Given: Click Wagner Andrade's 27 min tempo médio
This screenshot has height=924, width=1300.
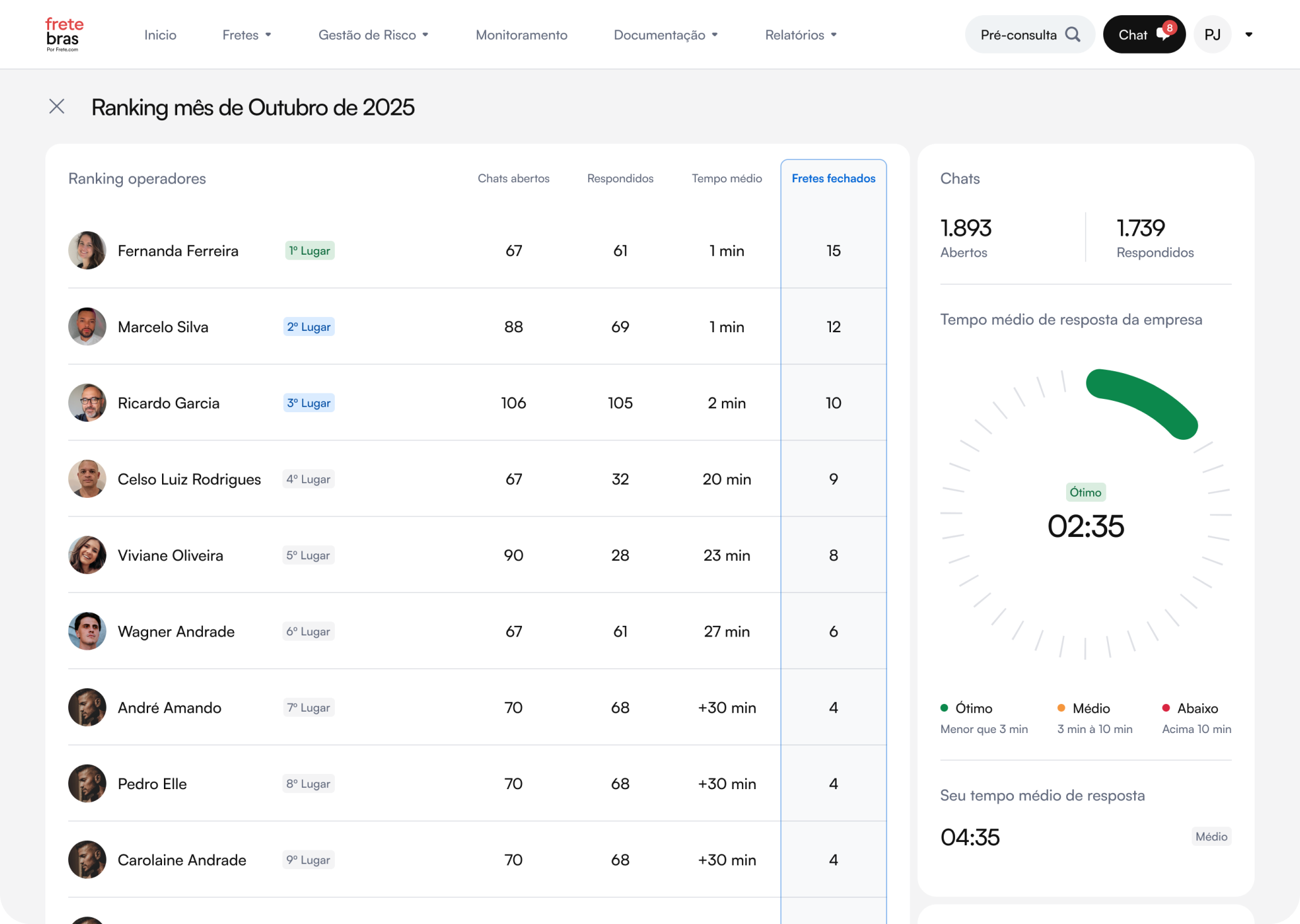Looking at the screenshot, I should [727, 632].
